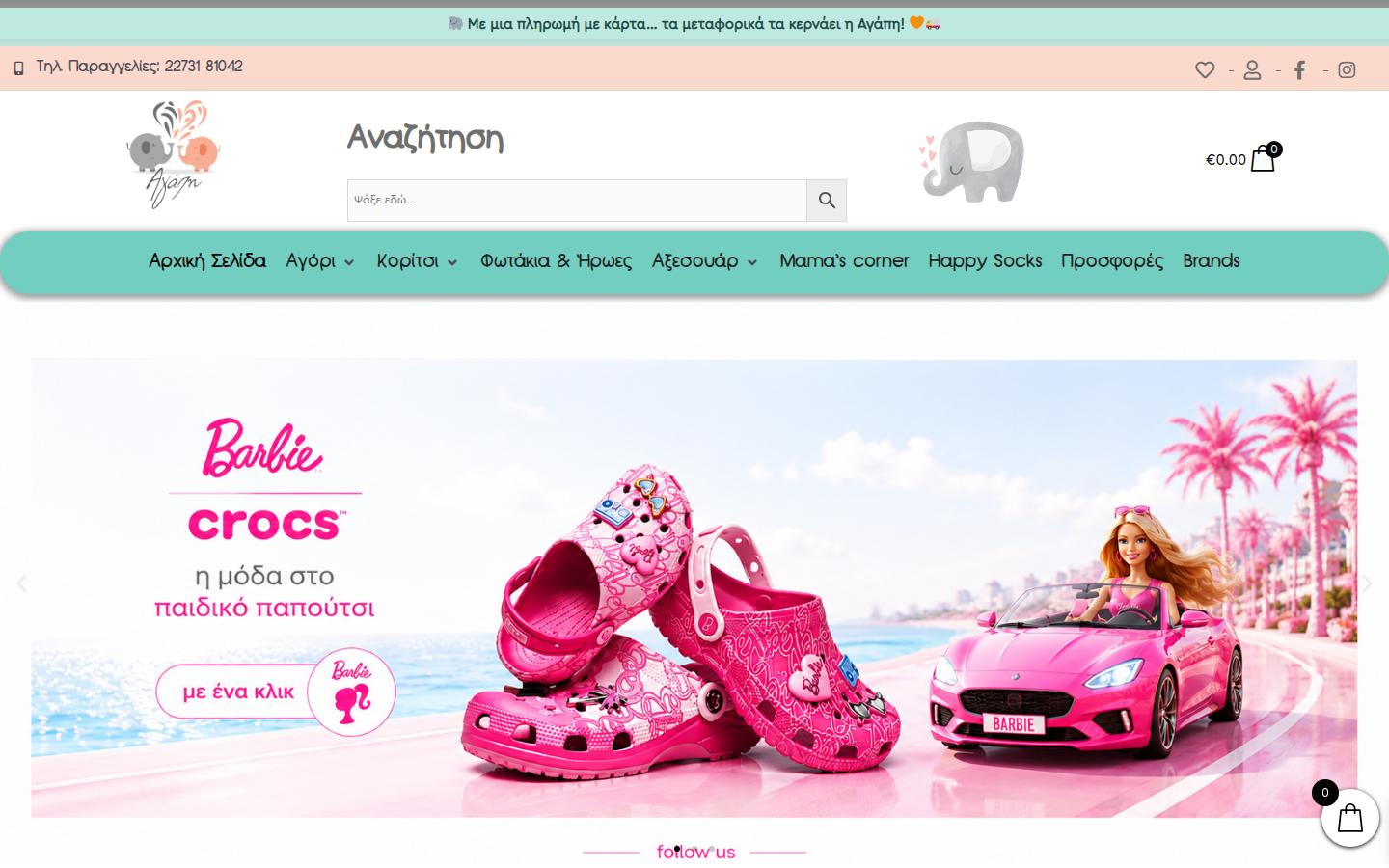The height and width of the screenshot is (868, 1389).
Task: Open the floating cart bag button
Action: [1350, 818]
